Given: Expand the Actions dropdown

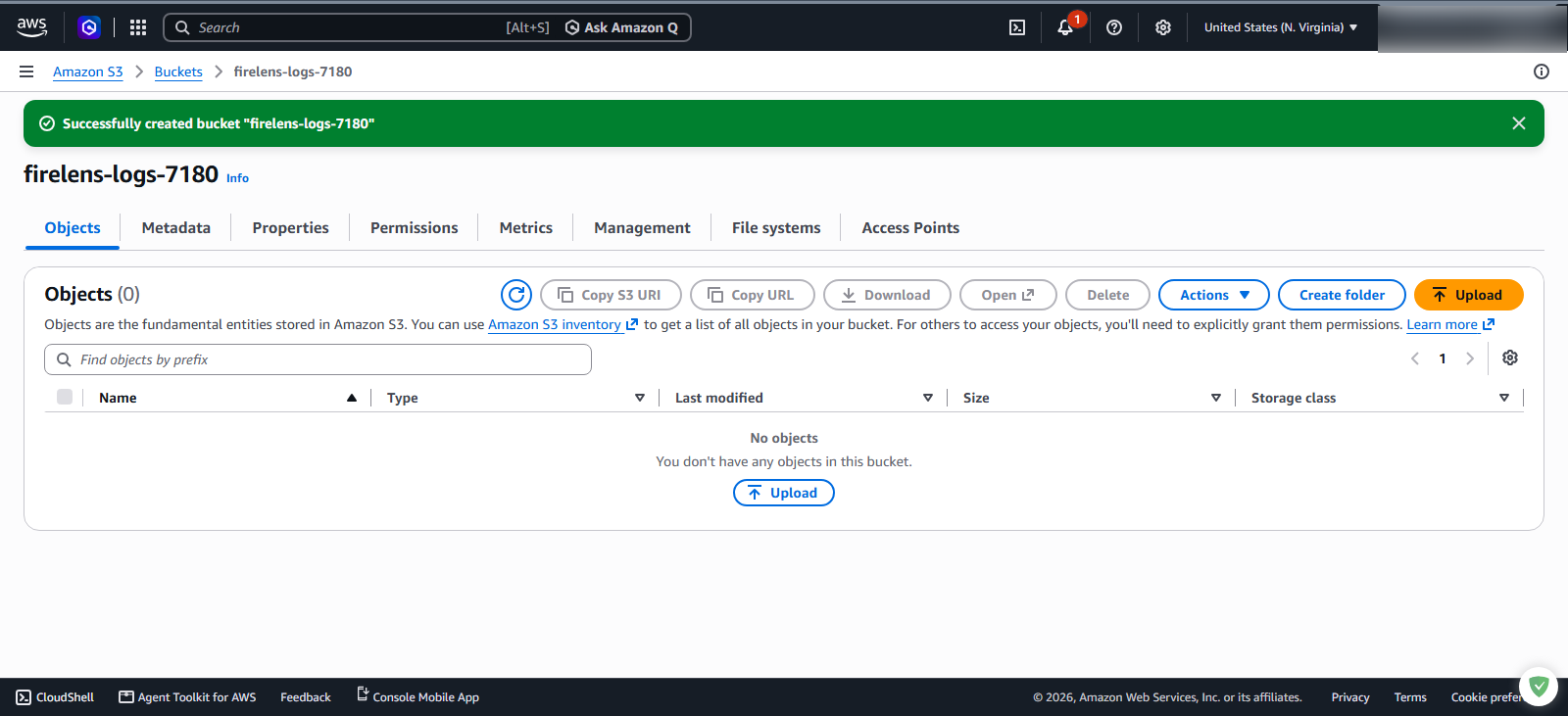Looking at the screenshot, I should coord(1214,295).
